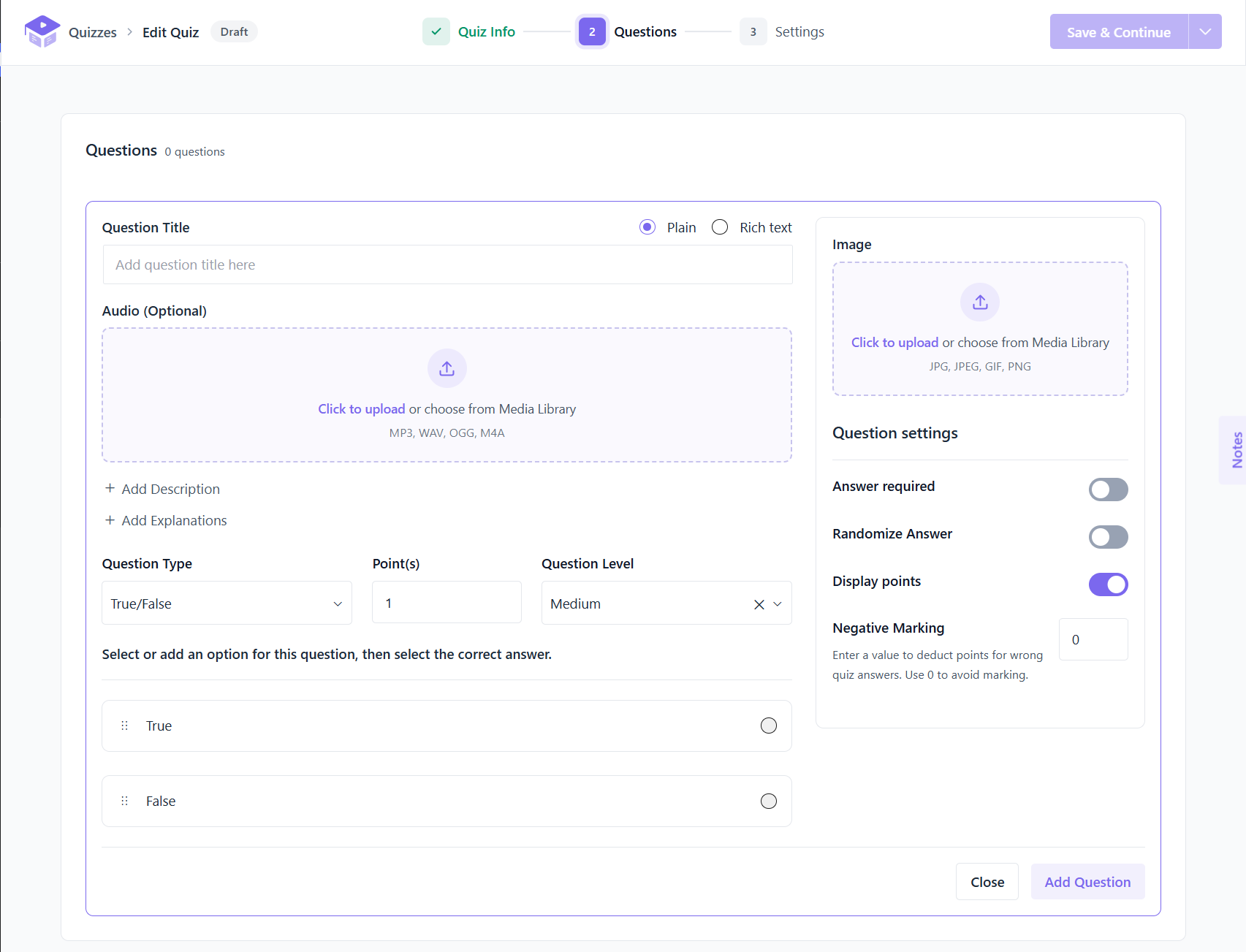Go to the Quiz Info step

tap(486, 31)
